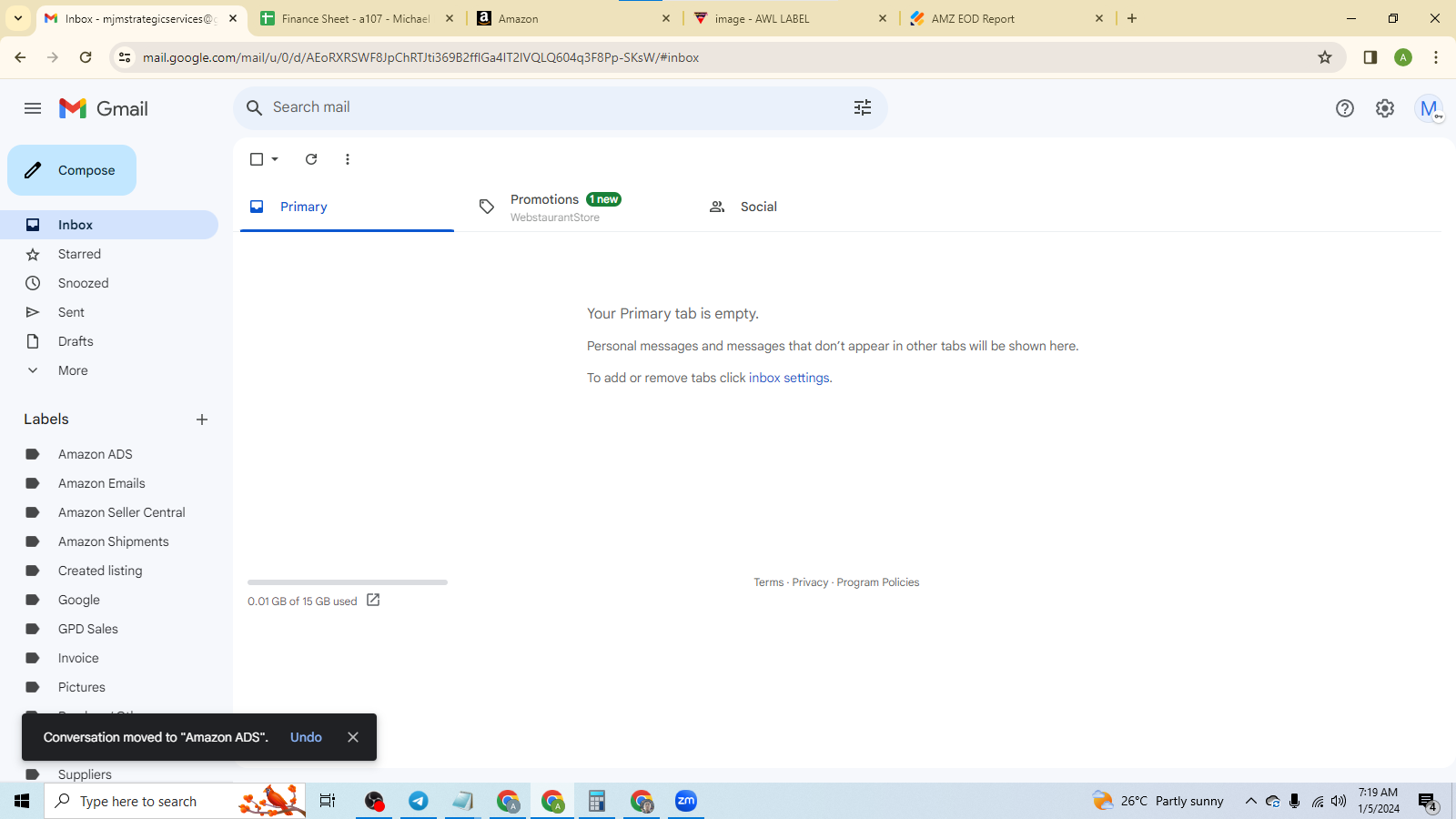The width and height of the screenshot is (1456, 819).
Task: Expand More folders list
Action: (109, 370)
